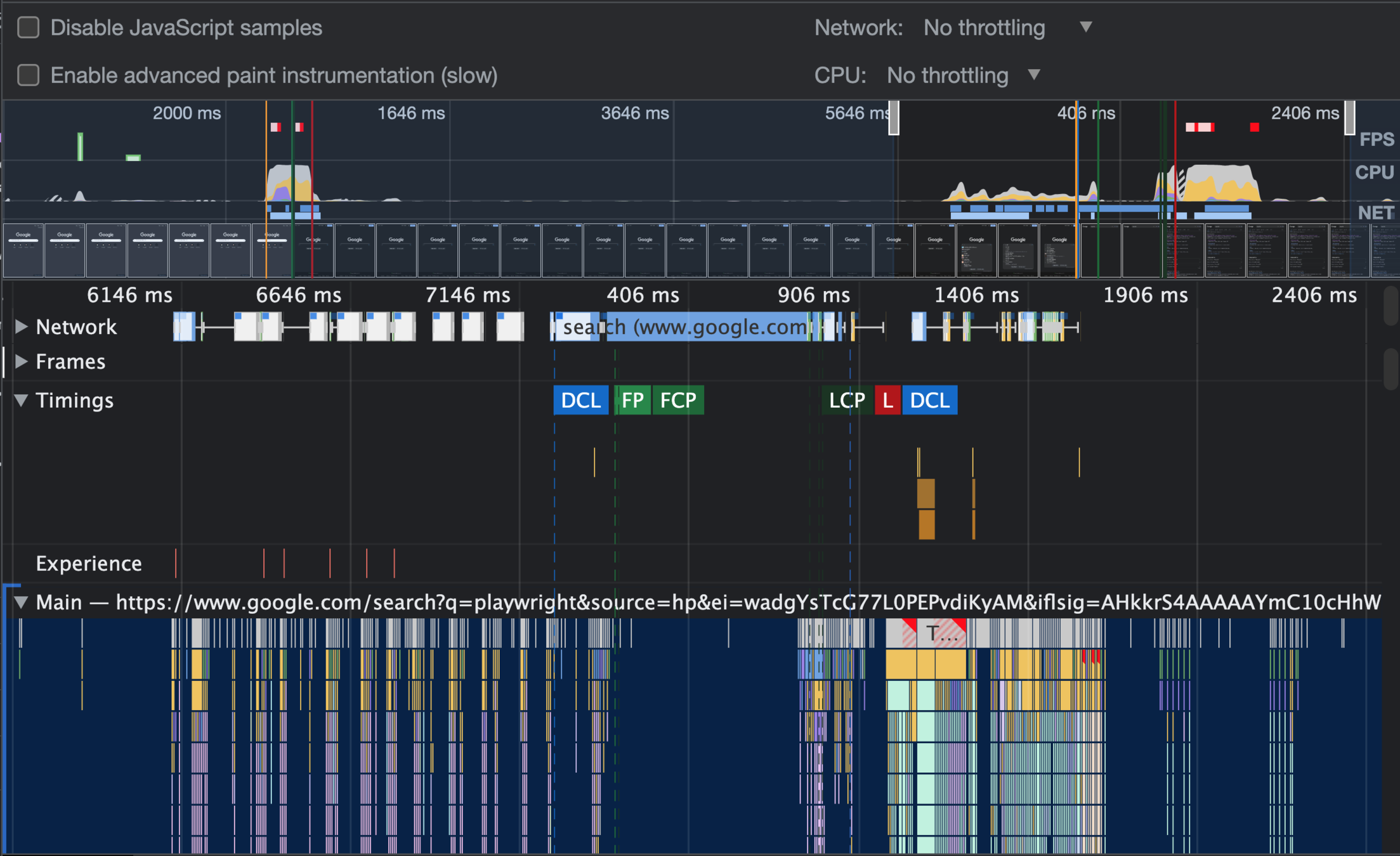Screen dimensions: 1400x856
Task: Click the first Google screenshot thumbnail
Action: [x=23, y=250]
